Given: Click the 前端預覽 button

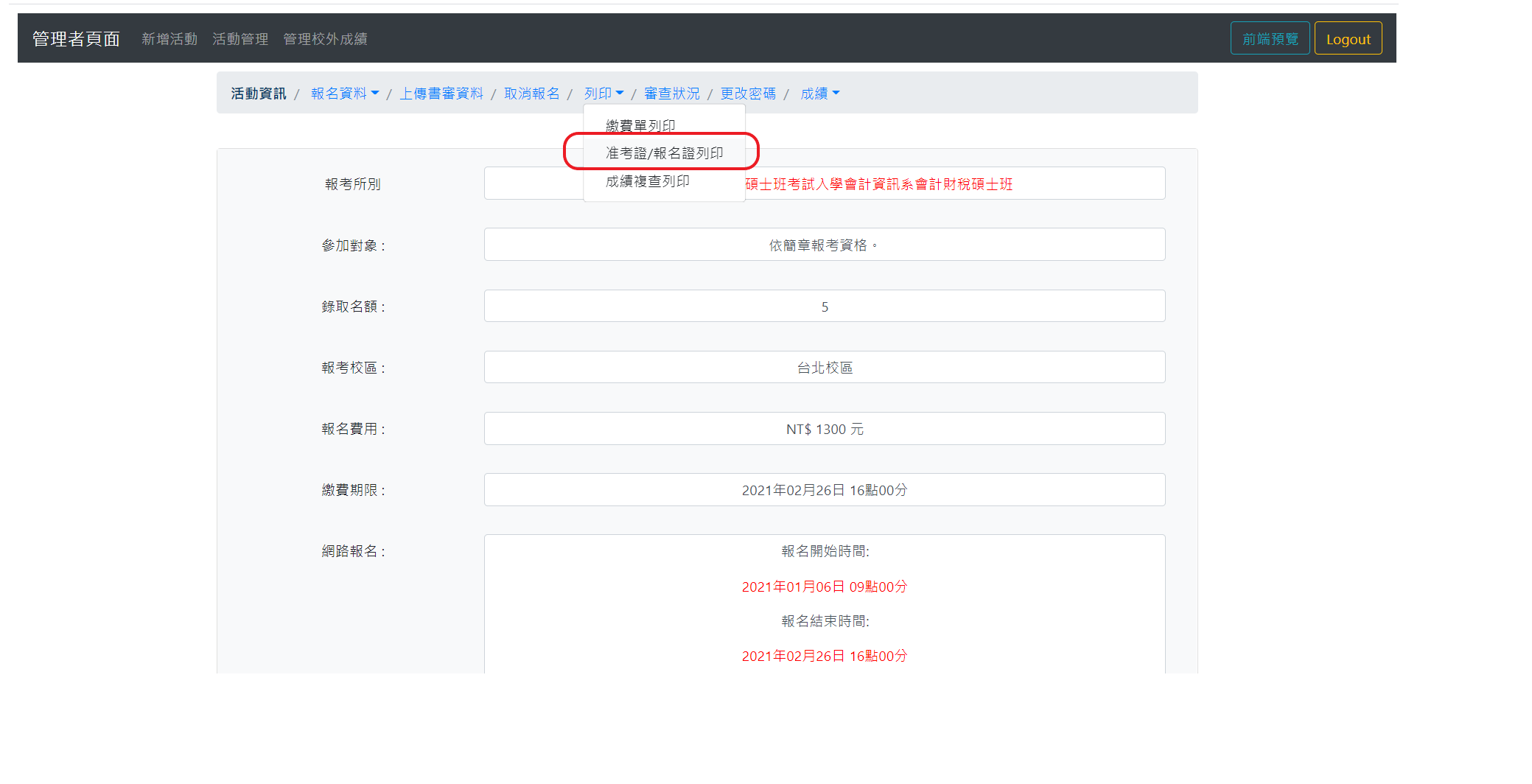Looking at the screenshot, I should coord(1270,38).
